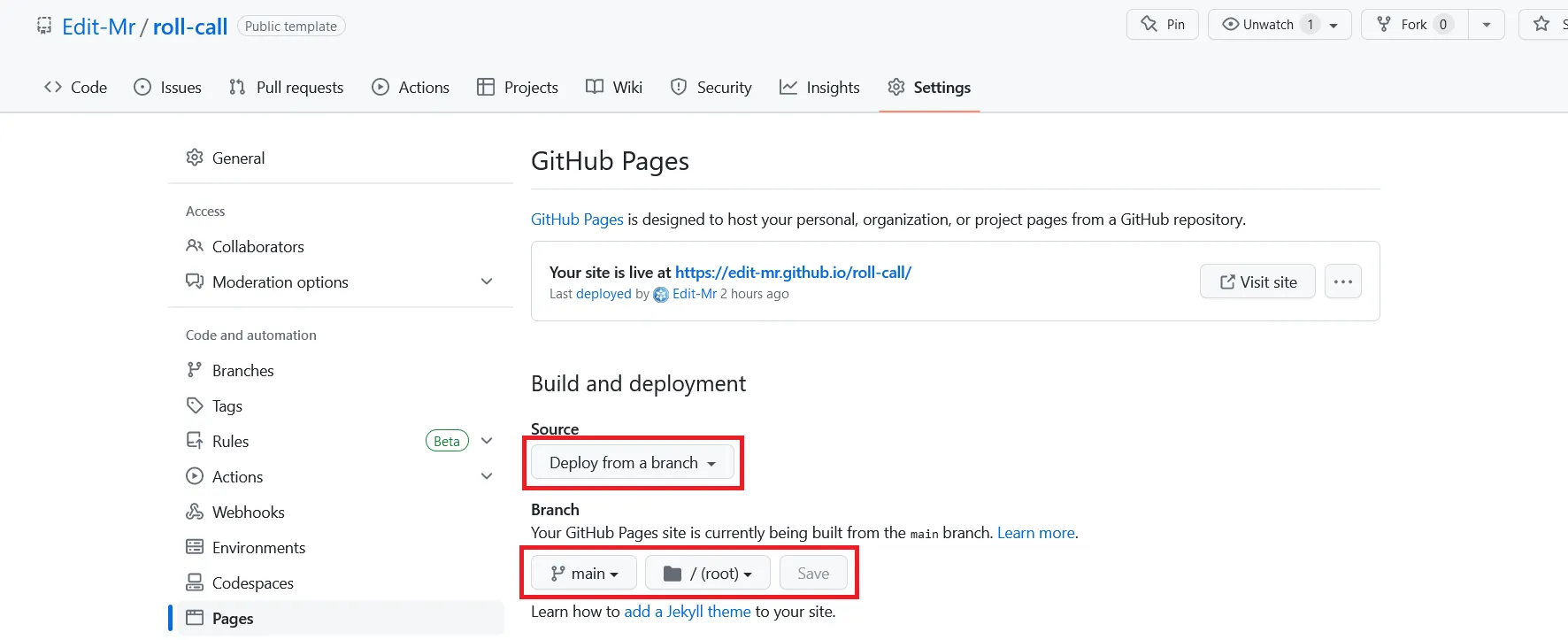
Task: Open the Deploy from a branch dropdown
Action: 633,463
